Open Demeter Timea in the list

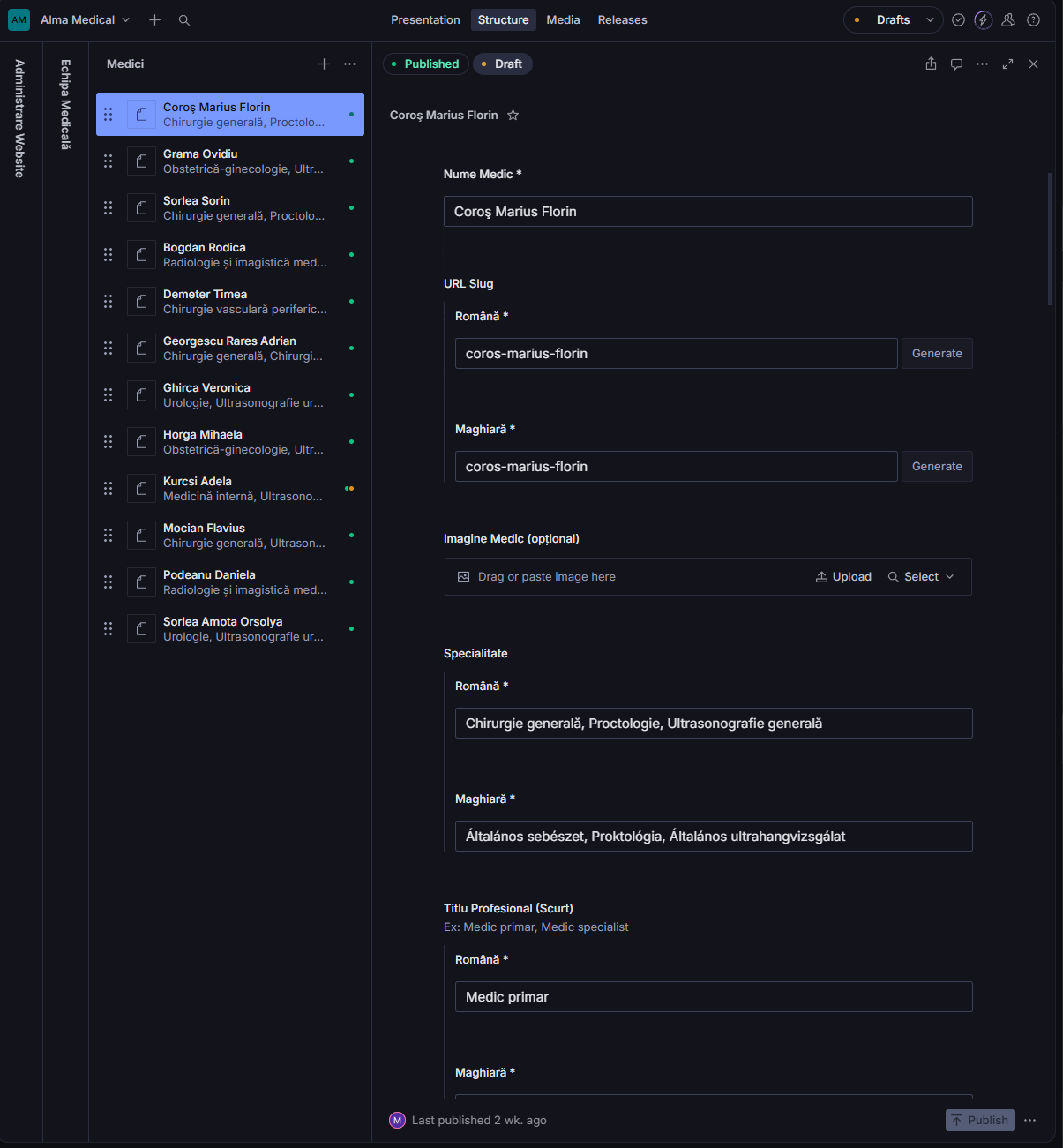230,301
